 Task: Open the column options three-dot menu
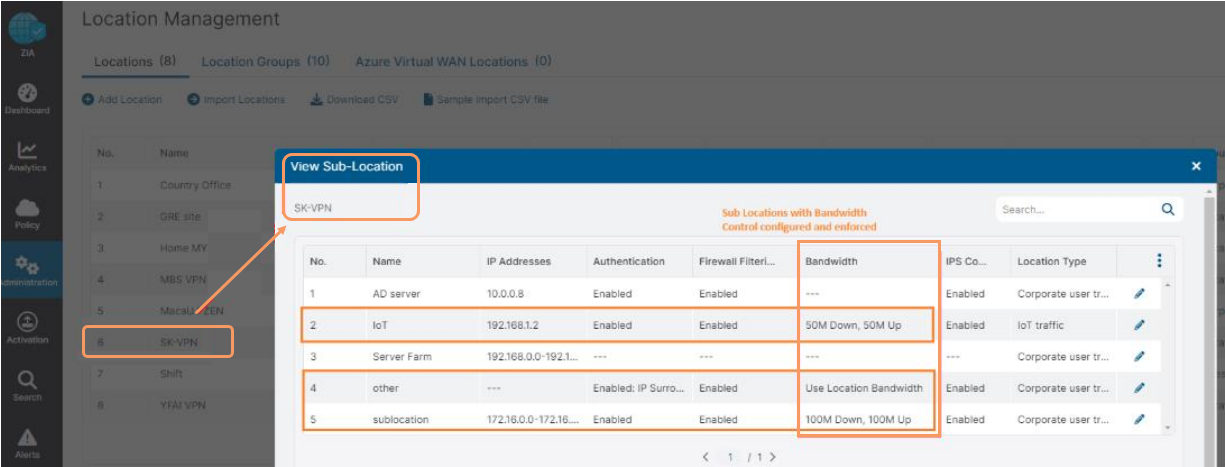click(1159, 261)
